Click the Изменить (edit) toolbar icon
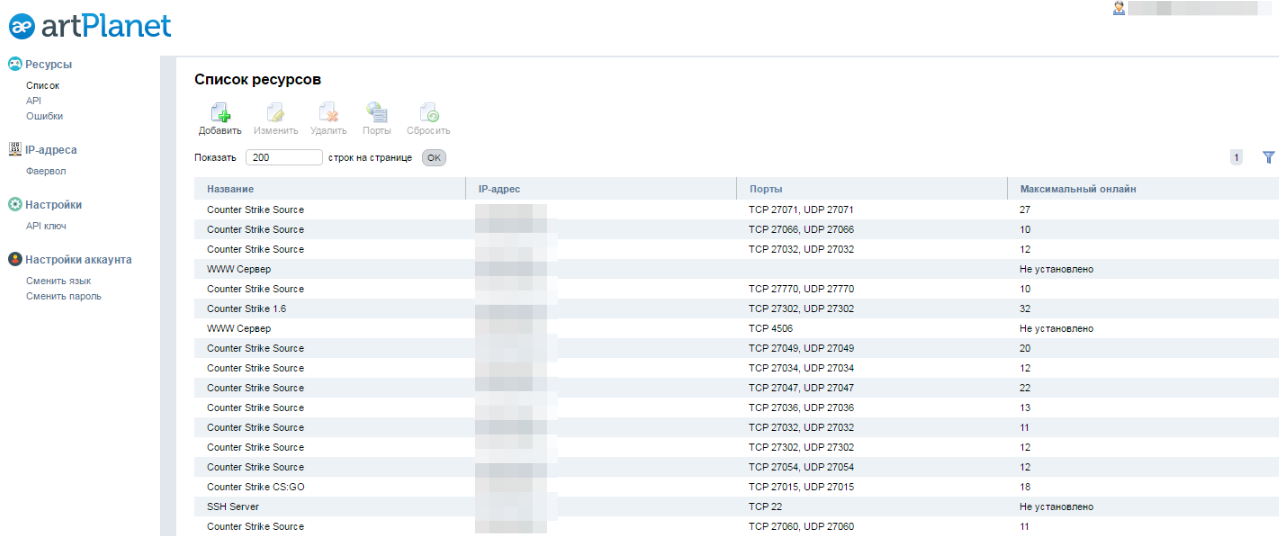Viewport: 1279px width, 536px height. [x=275, y=113]
